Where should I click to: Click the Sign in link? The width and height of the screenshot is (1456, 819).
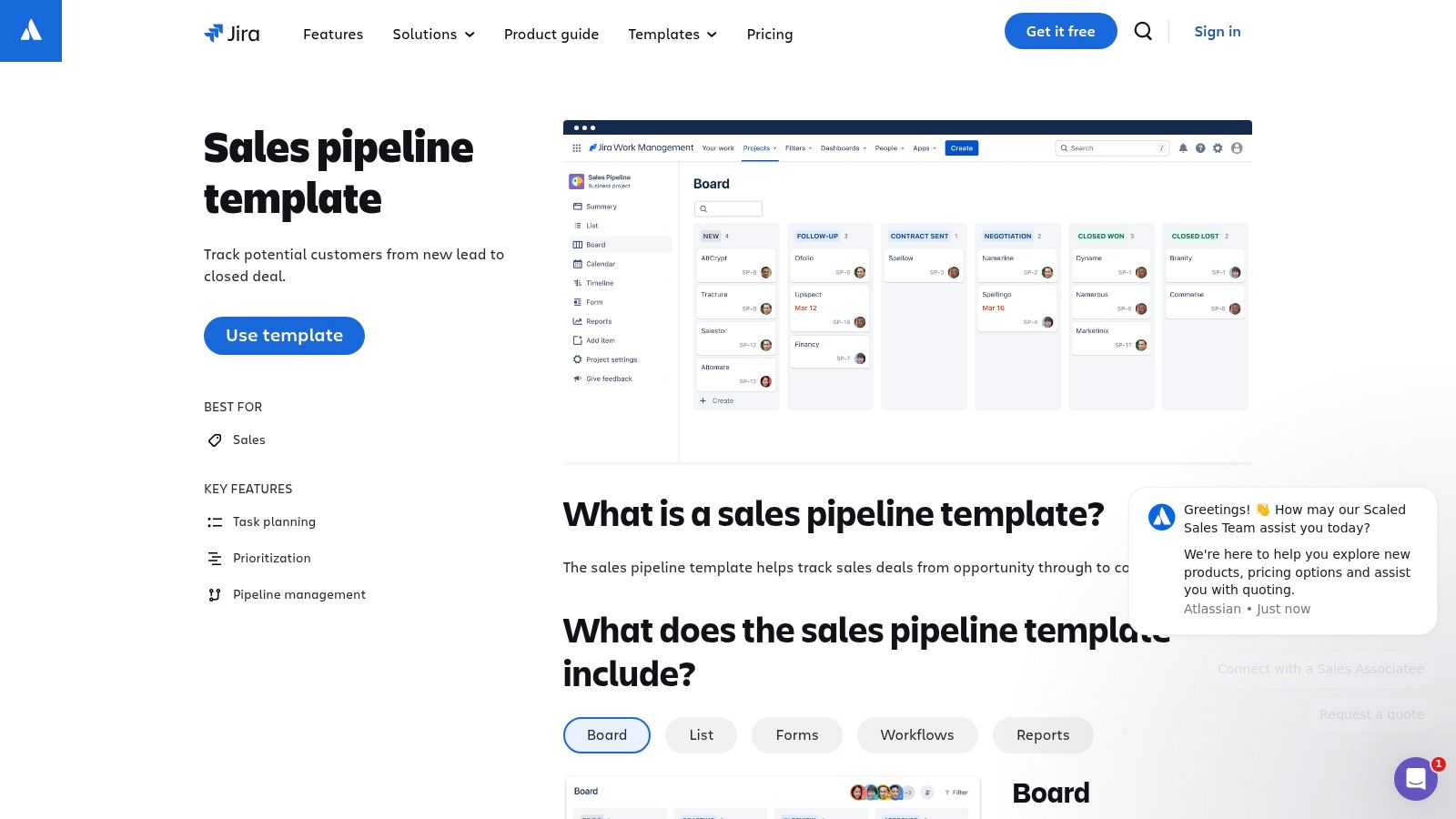tap(1218, 31)
